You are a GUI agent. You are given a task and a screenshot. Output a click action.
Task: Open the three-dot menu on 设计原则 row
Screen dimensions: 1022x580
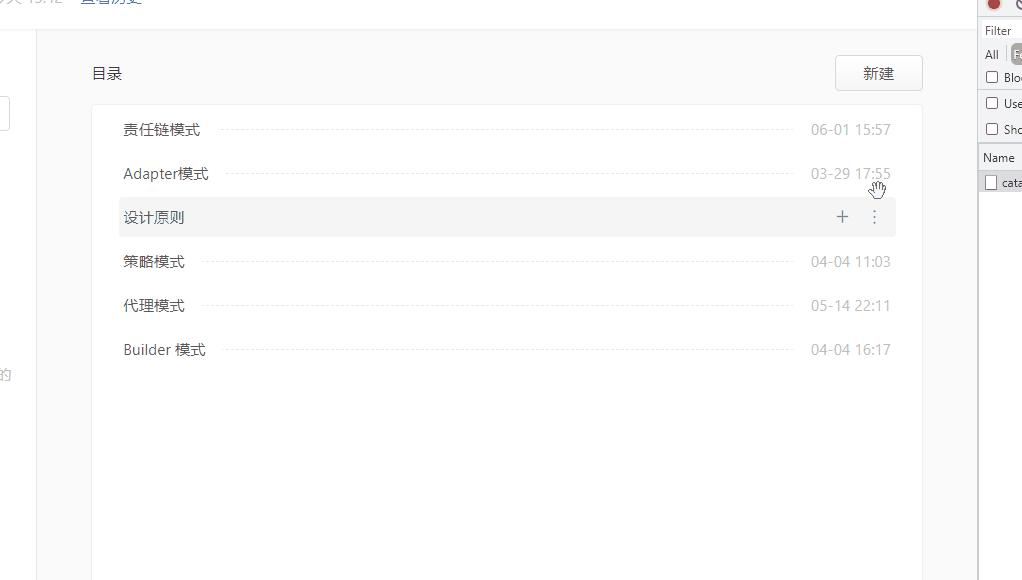(x=875, y=217)
